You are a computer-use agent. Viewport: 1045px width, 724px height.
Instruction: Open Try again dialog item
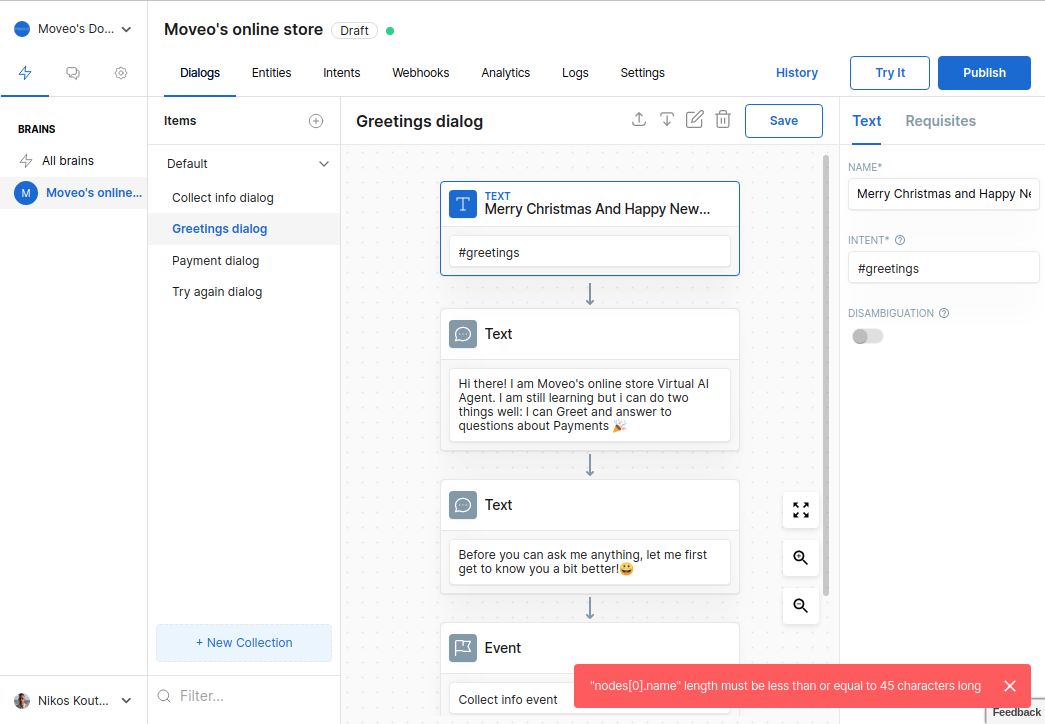tap(244, 292)
